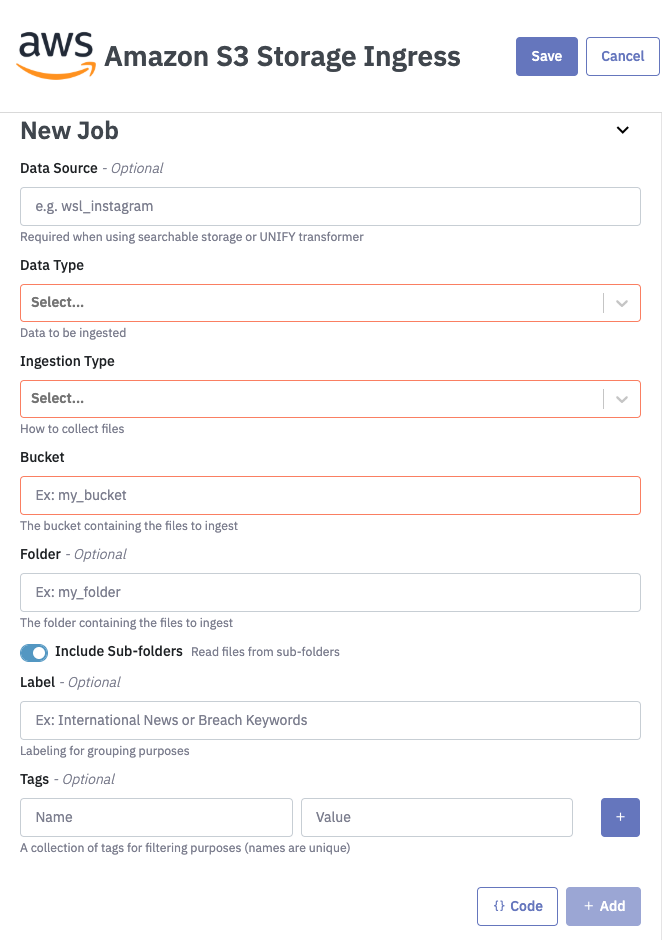The image size is (662, 940).
Task: Open the Ingestion Type dropdown
Action: tap(311, 398)
